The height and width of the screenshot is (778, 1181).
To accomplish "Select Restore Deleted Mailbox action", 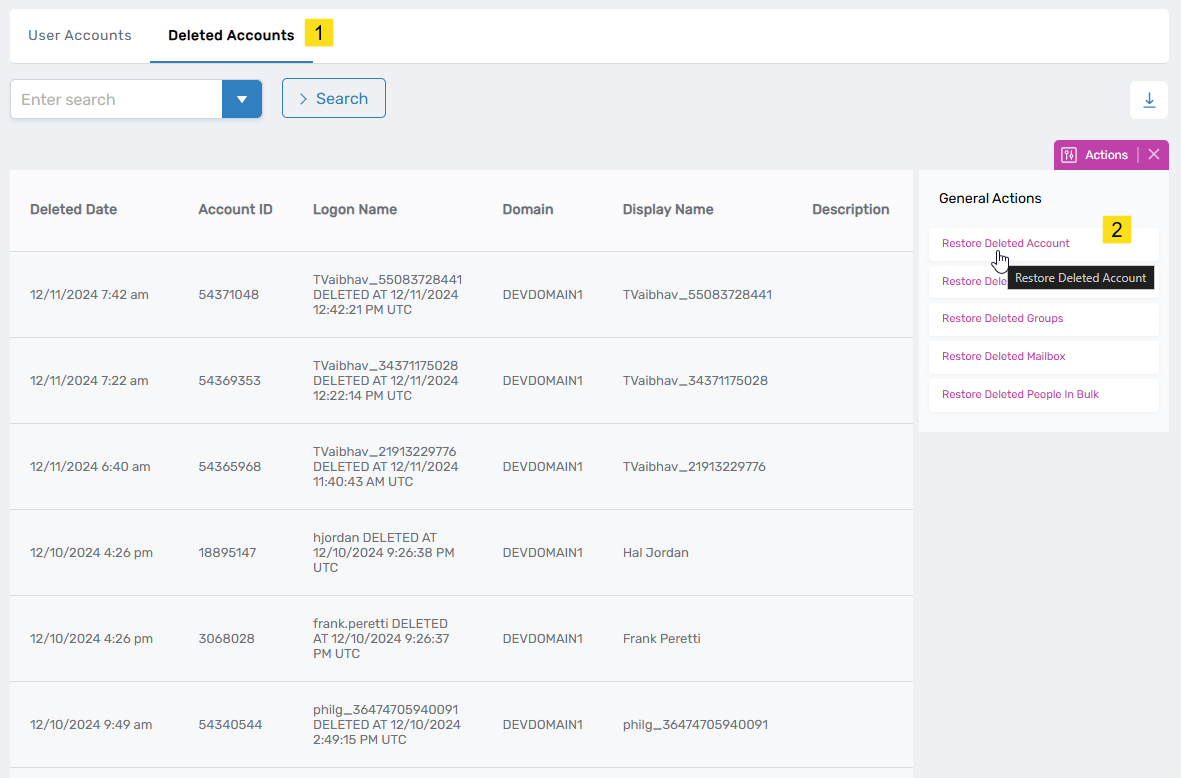I will pyautogui.click(x=1003, y=357).
